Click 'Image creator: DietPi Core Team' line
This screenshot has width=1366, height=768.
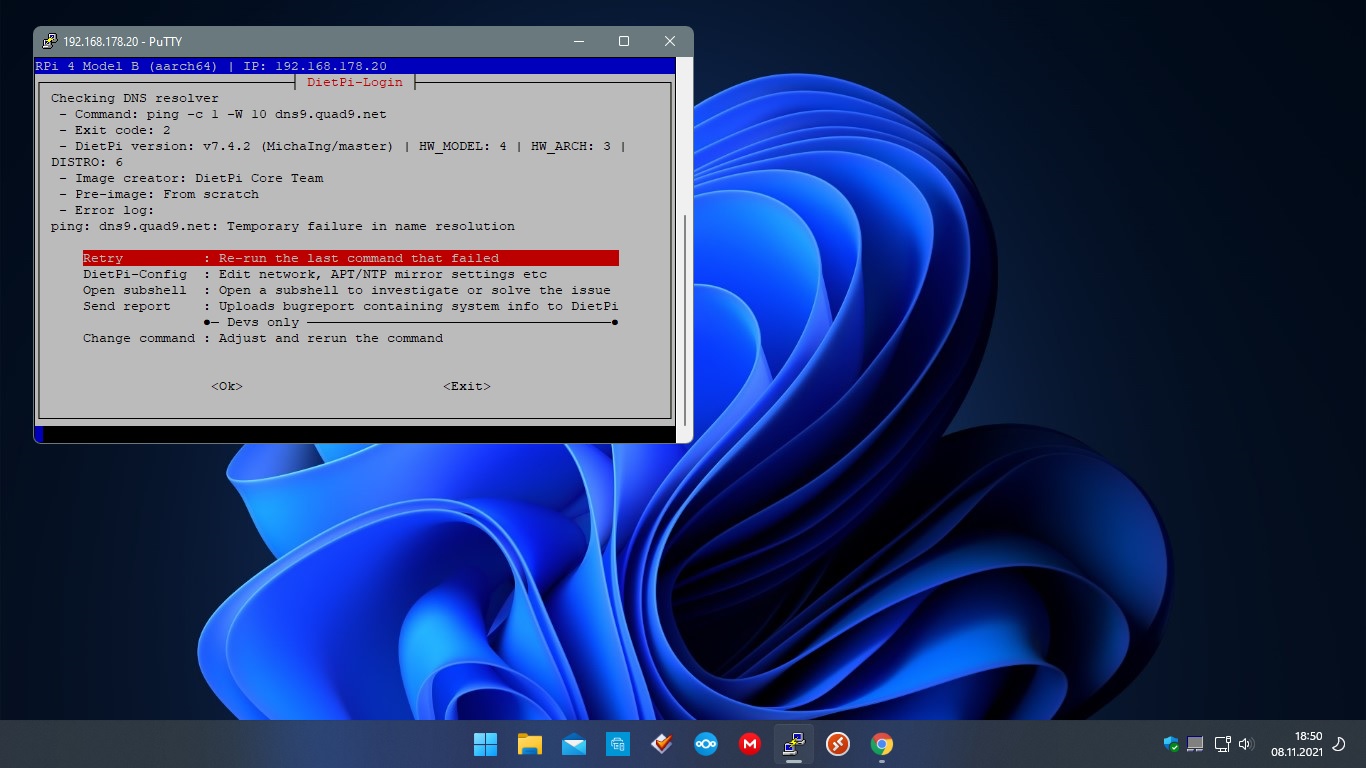[x=191, y=178]
